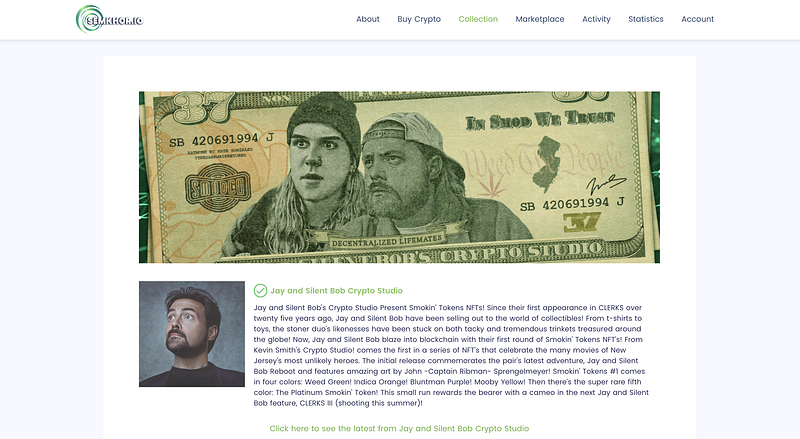Go to the Account page
Image resolution: width=800 pixels, height=439 pixels.
[x=697, y=19]
